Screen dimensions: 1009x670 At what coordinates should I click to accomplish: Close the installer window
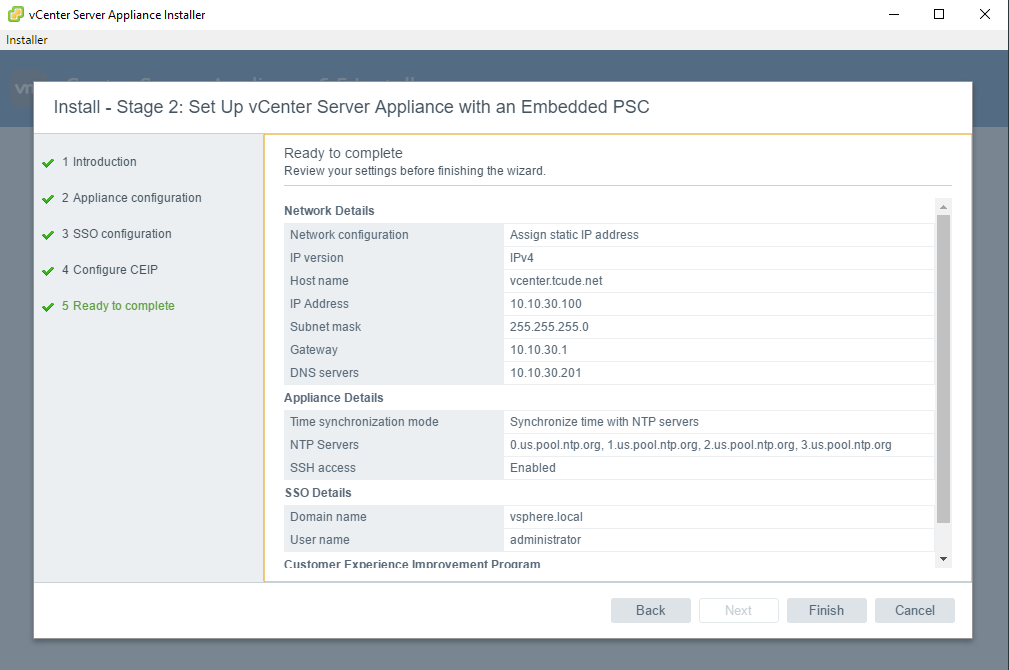985,14
